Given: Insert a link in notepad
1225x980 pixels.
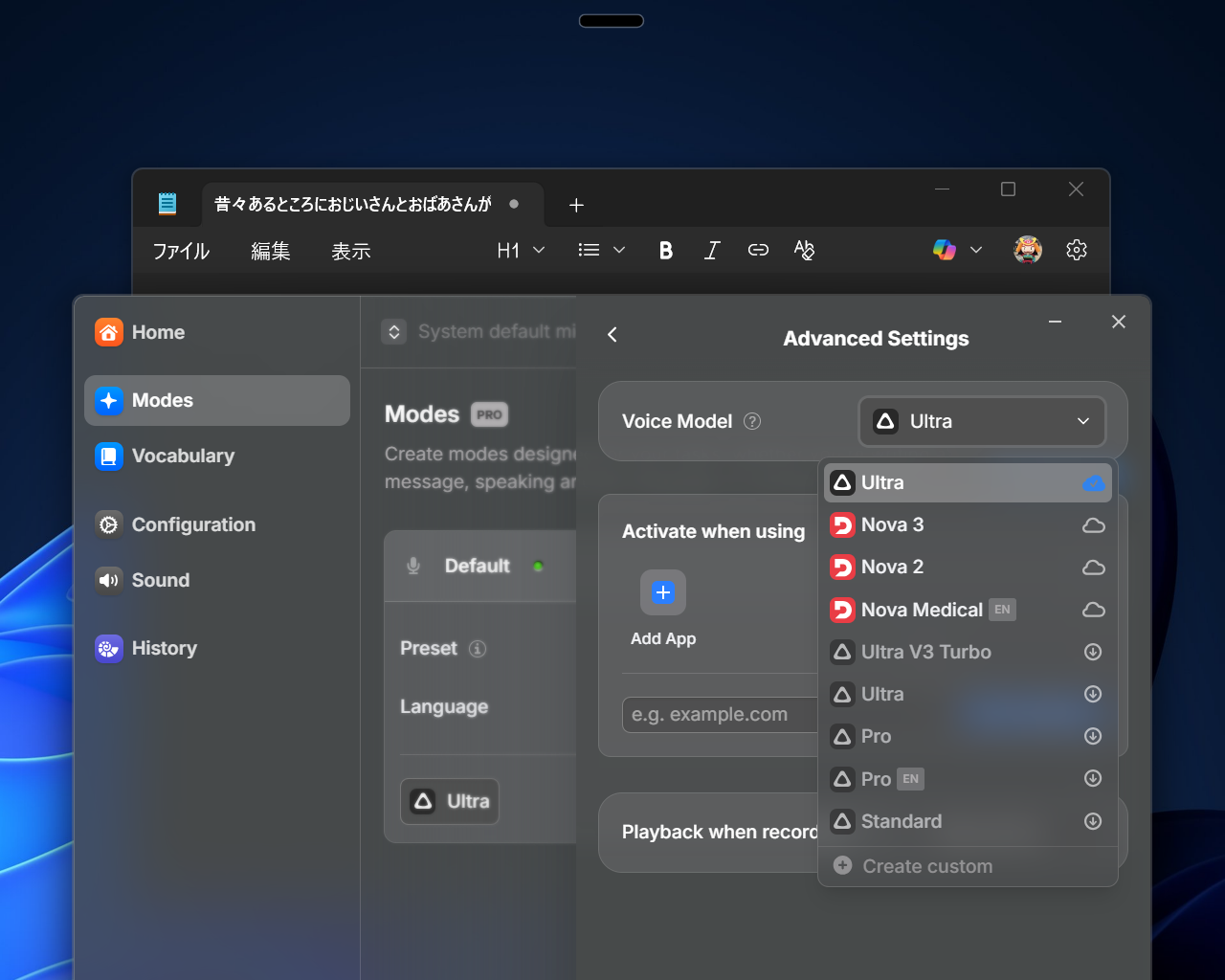Looking at the screenshot, I should 758,250.
